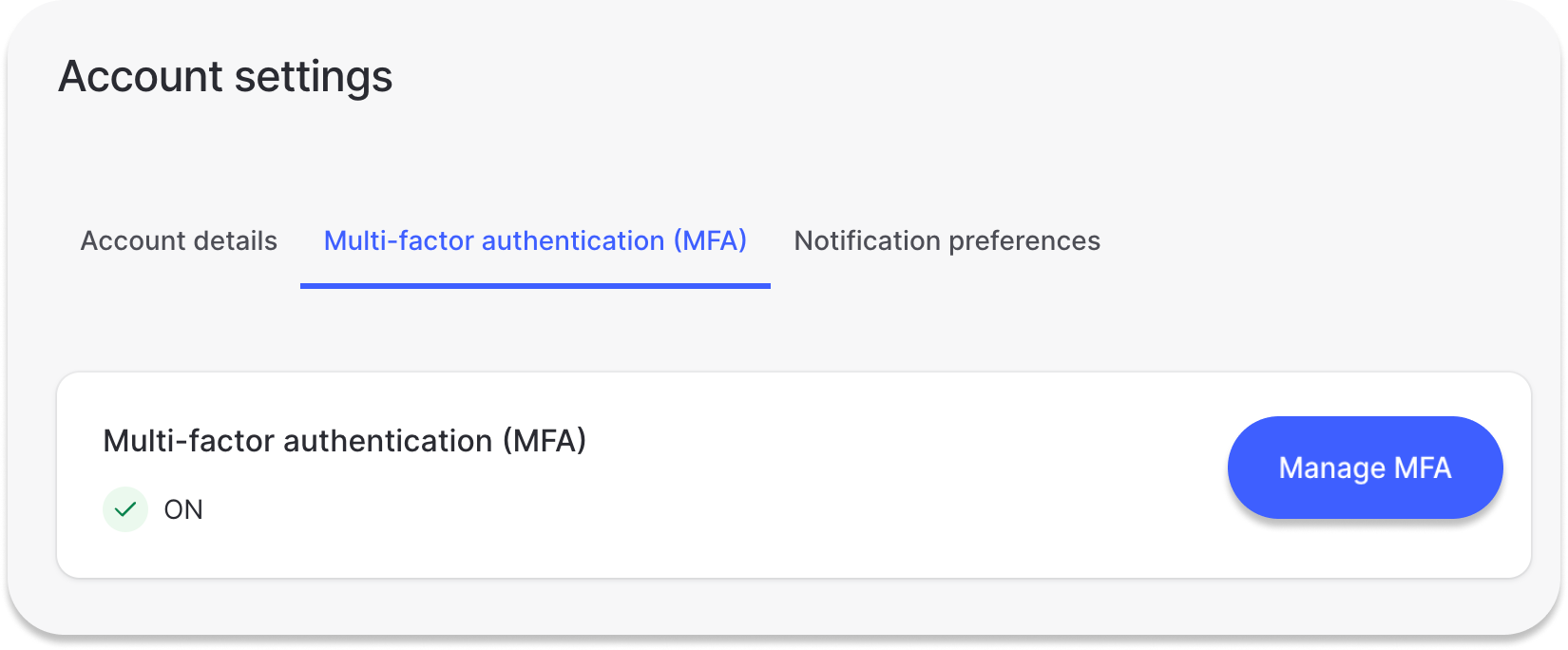
Task: Click the word "Account" in page title
Action: tap(140, 77)
